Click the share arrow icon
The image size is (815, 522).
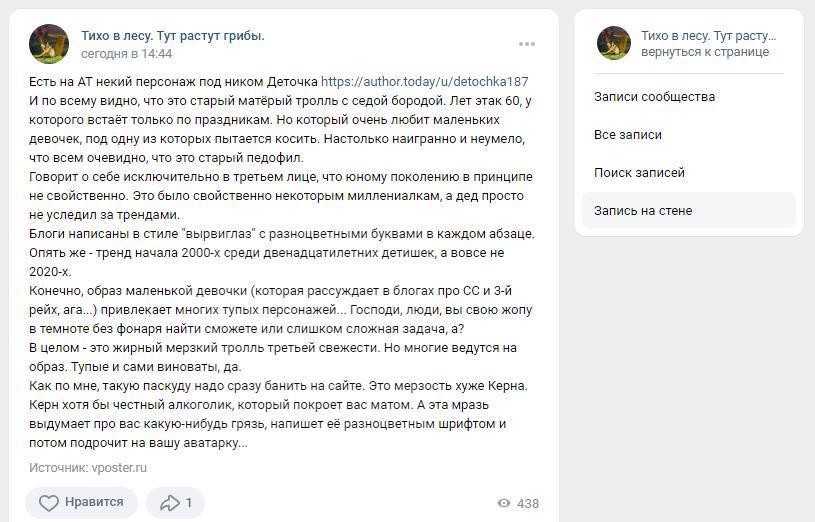[169, 503]
